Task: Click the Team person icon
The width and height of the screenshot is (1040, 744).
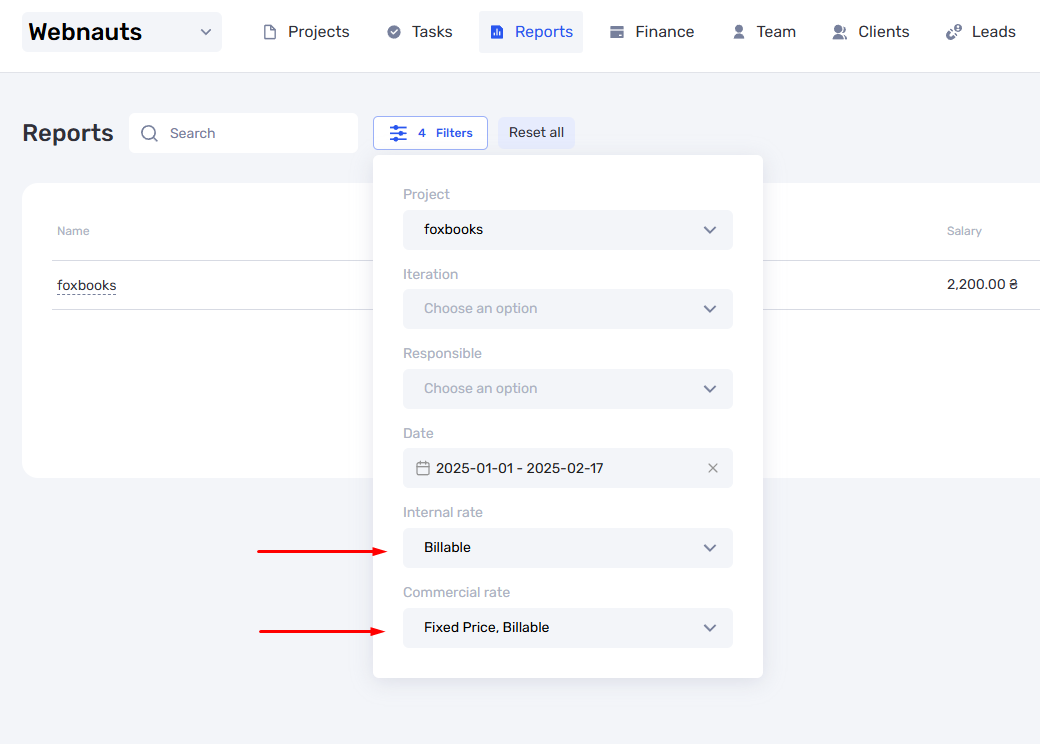Action: tap(739, 32)
